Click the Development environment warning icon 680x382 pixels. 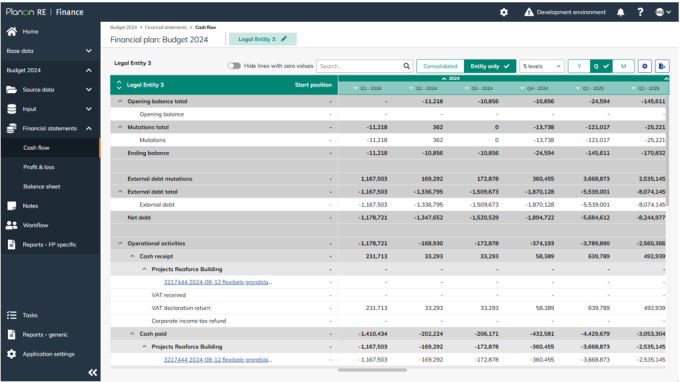pyautogui.click(x=529, y=12)
